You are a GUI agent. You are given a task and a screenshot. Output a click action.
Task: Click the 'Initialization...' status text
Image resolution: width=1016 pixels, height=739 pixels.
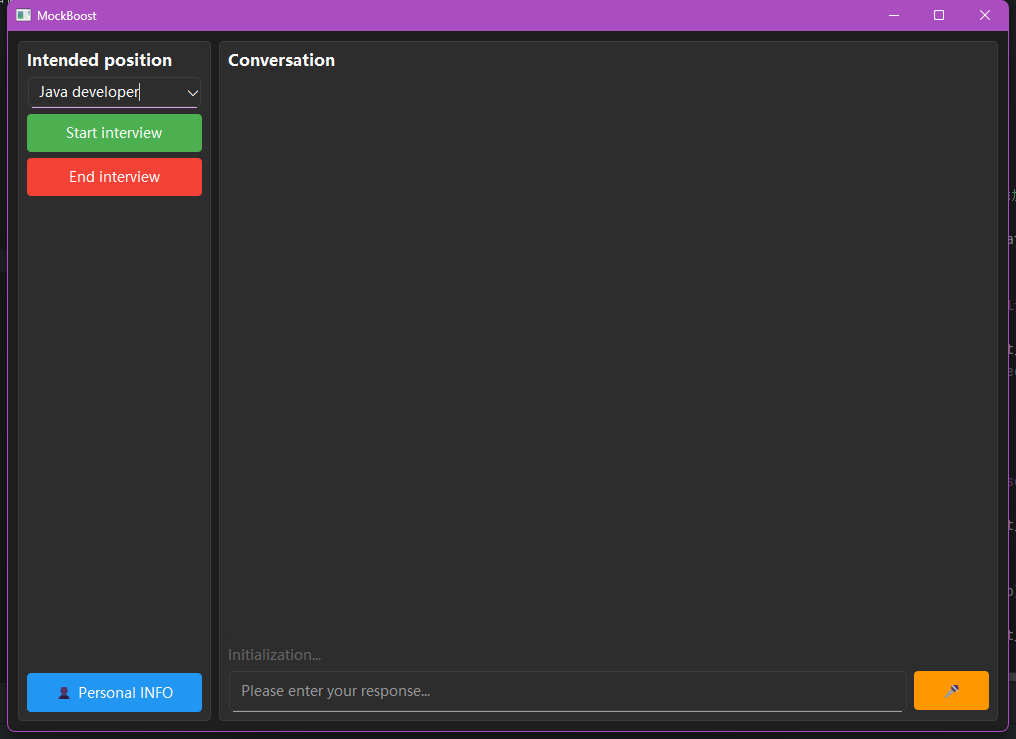click(x=274, y=655)
